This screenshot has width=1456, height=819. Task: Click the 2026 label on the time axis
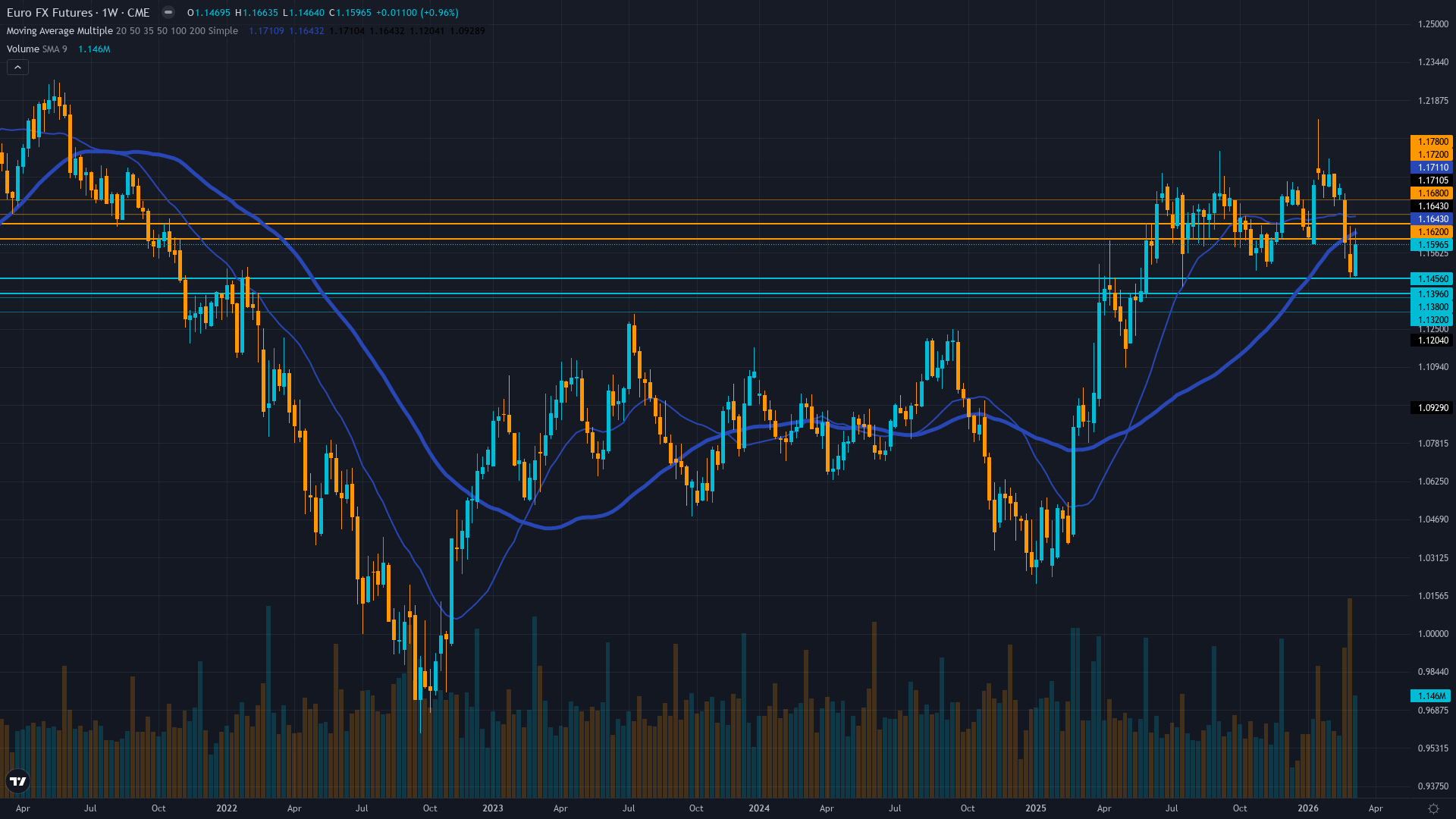[1308, 808]
